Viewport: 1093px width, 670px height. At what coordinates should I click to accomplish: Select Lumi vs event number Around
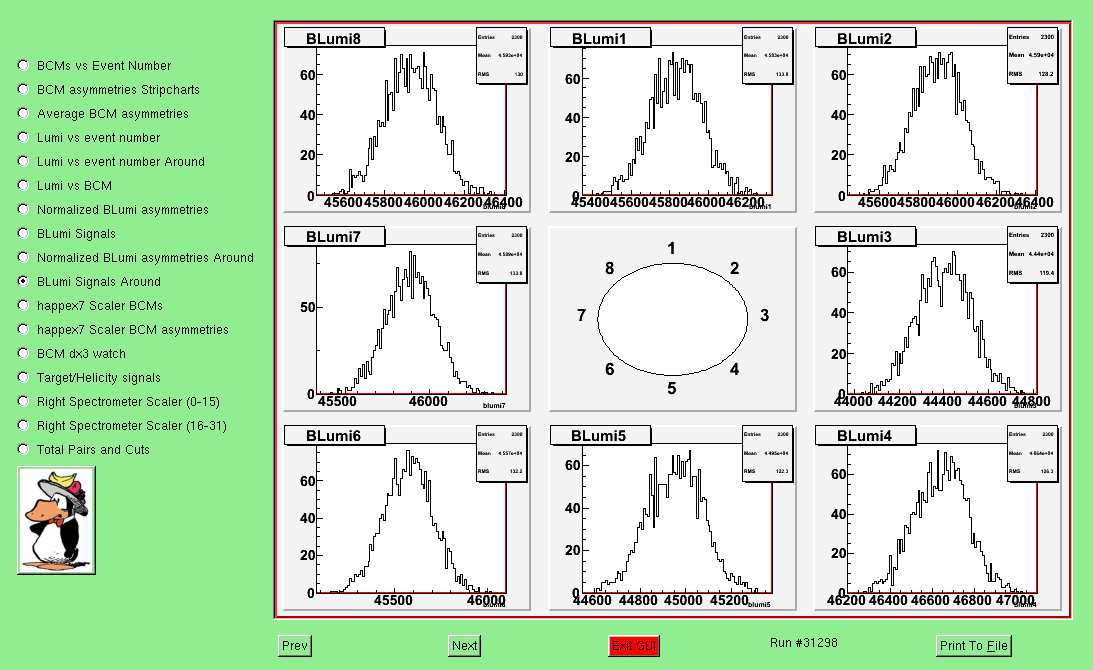pos(23,161)
